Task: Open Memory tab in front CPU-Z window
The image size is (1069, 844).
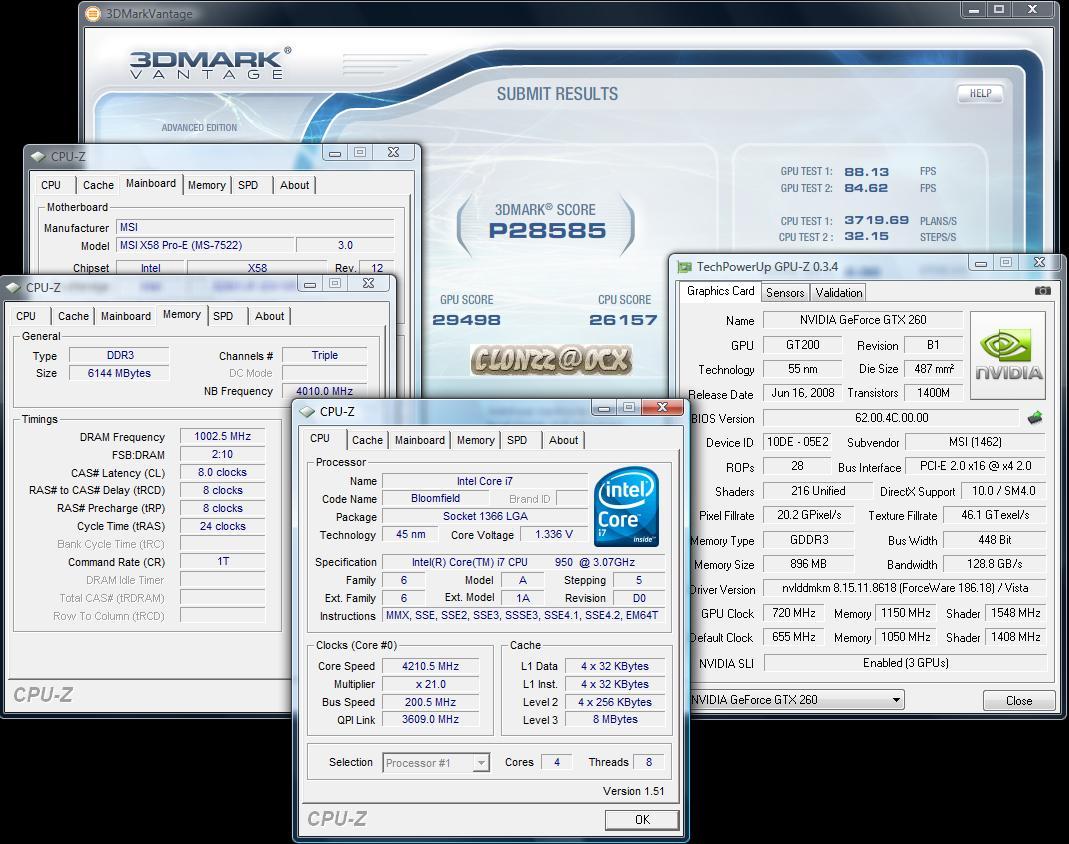Action: coord(476,440)
